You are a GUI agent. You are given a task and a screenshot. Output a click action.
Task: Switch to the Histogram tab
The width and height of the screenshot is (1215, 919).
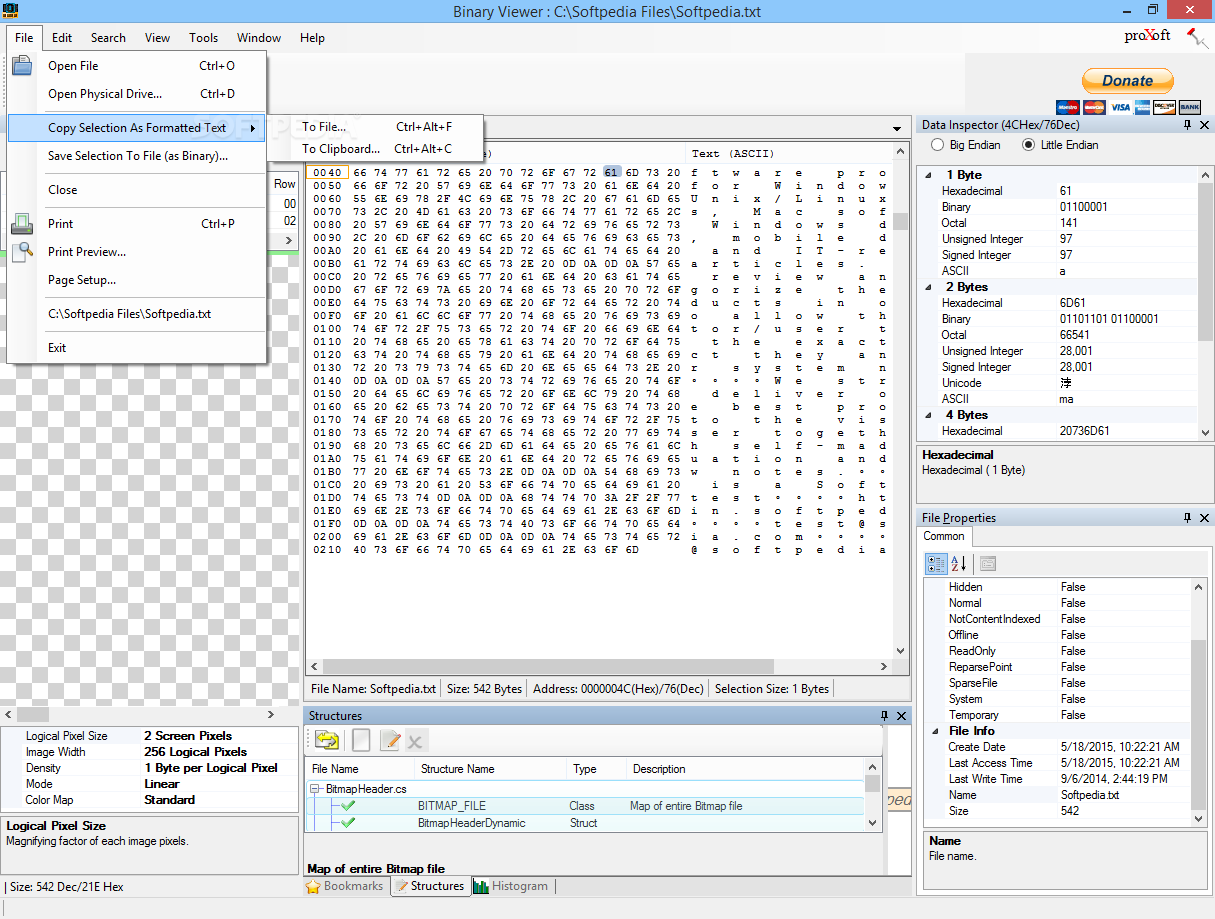511,887
